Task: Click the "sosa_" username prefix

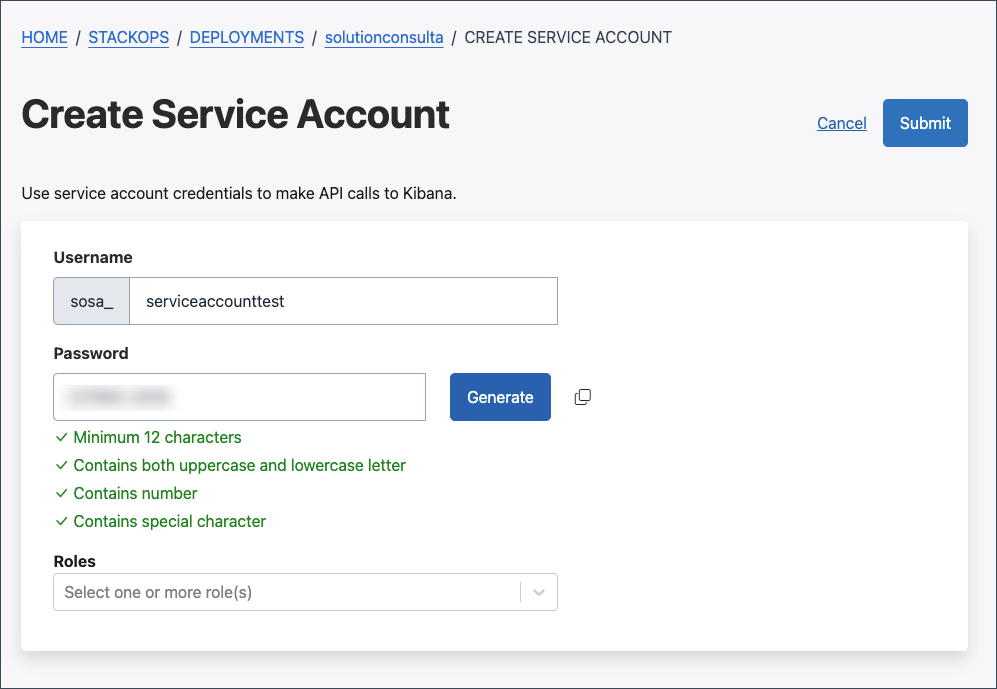Action: click(x=92, y=301)
